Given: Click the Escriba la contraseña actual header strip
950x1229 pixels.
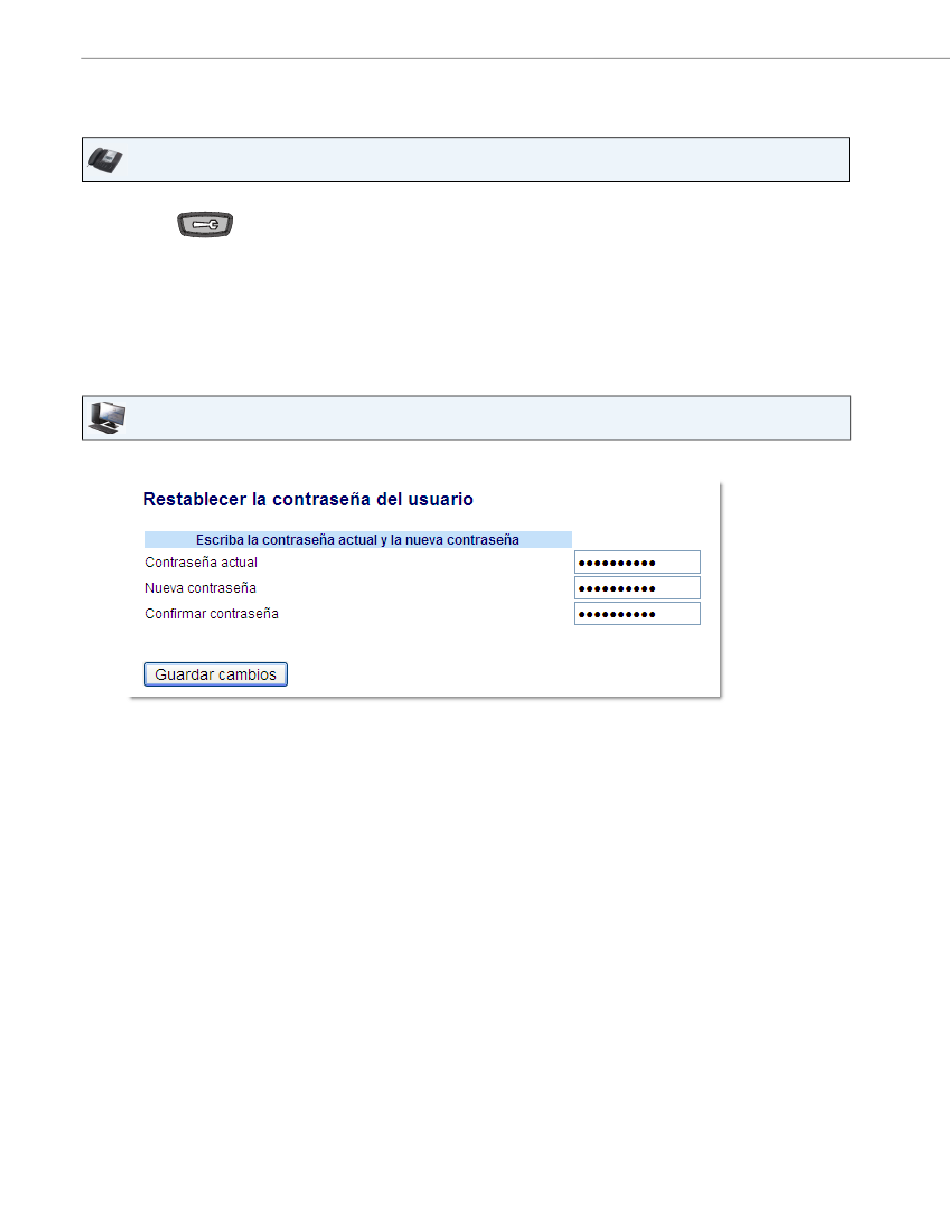Looking at the screenshot, I should point(358,540).
